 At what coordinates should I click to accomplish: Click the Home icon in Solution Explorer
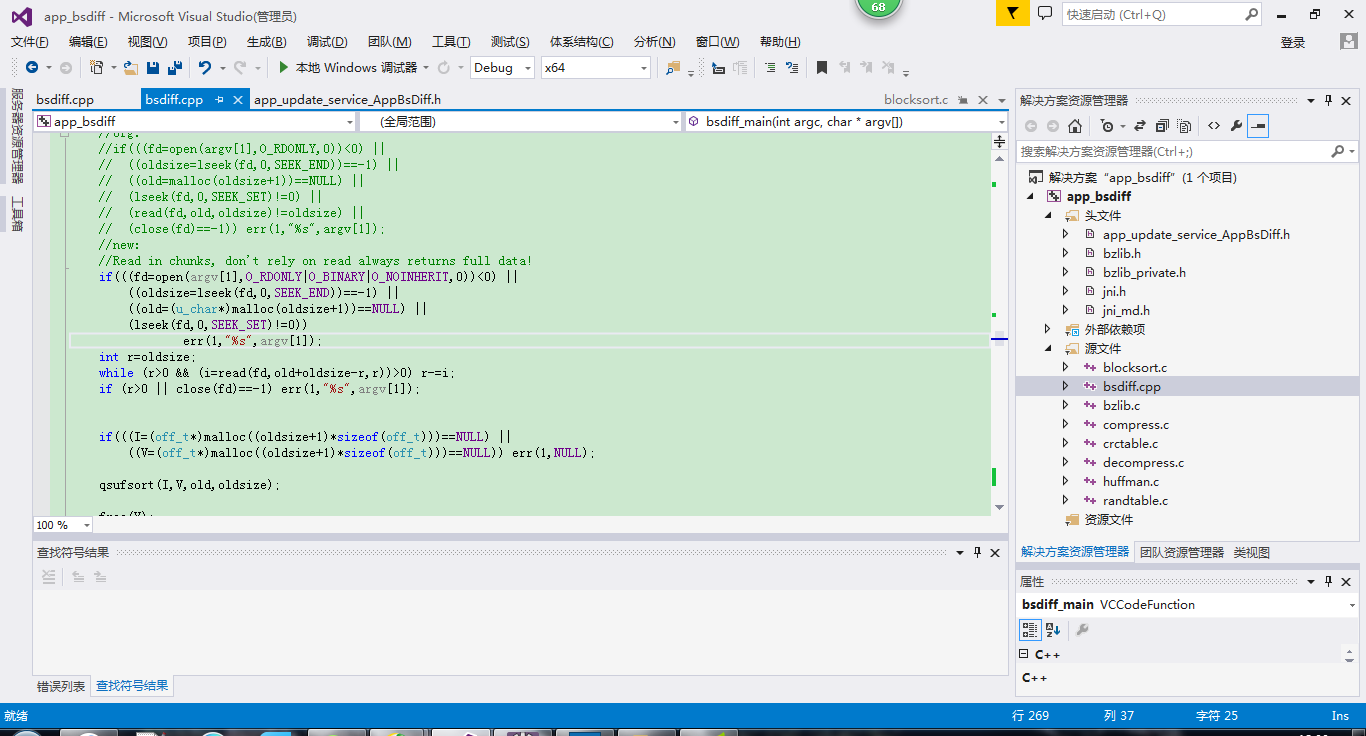pos(1075,126)
